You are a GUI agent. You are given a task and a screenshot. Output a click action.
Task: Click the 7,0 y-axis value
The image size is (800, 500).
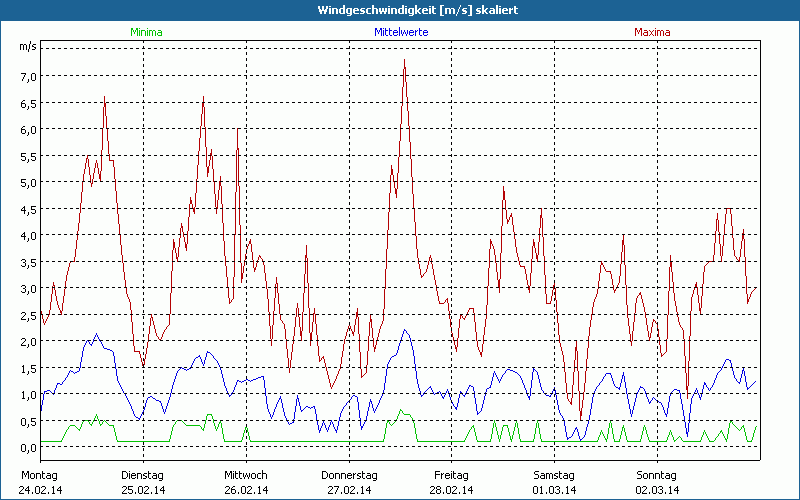click(28, 76)
